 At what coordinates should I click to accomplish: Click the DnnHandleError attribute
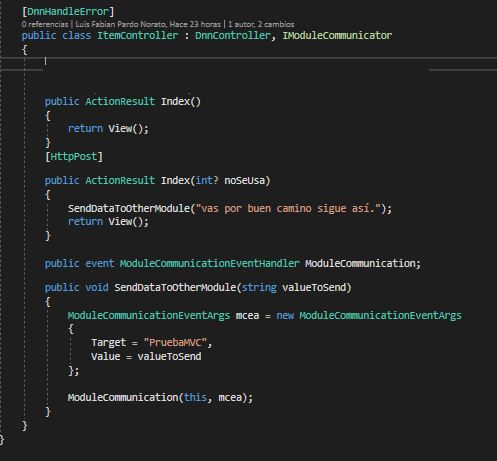[x=68, y=12]
